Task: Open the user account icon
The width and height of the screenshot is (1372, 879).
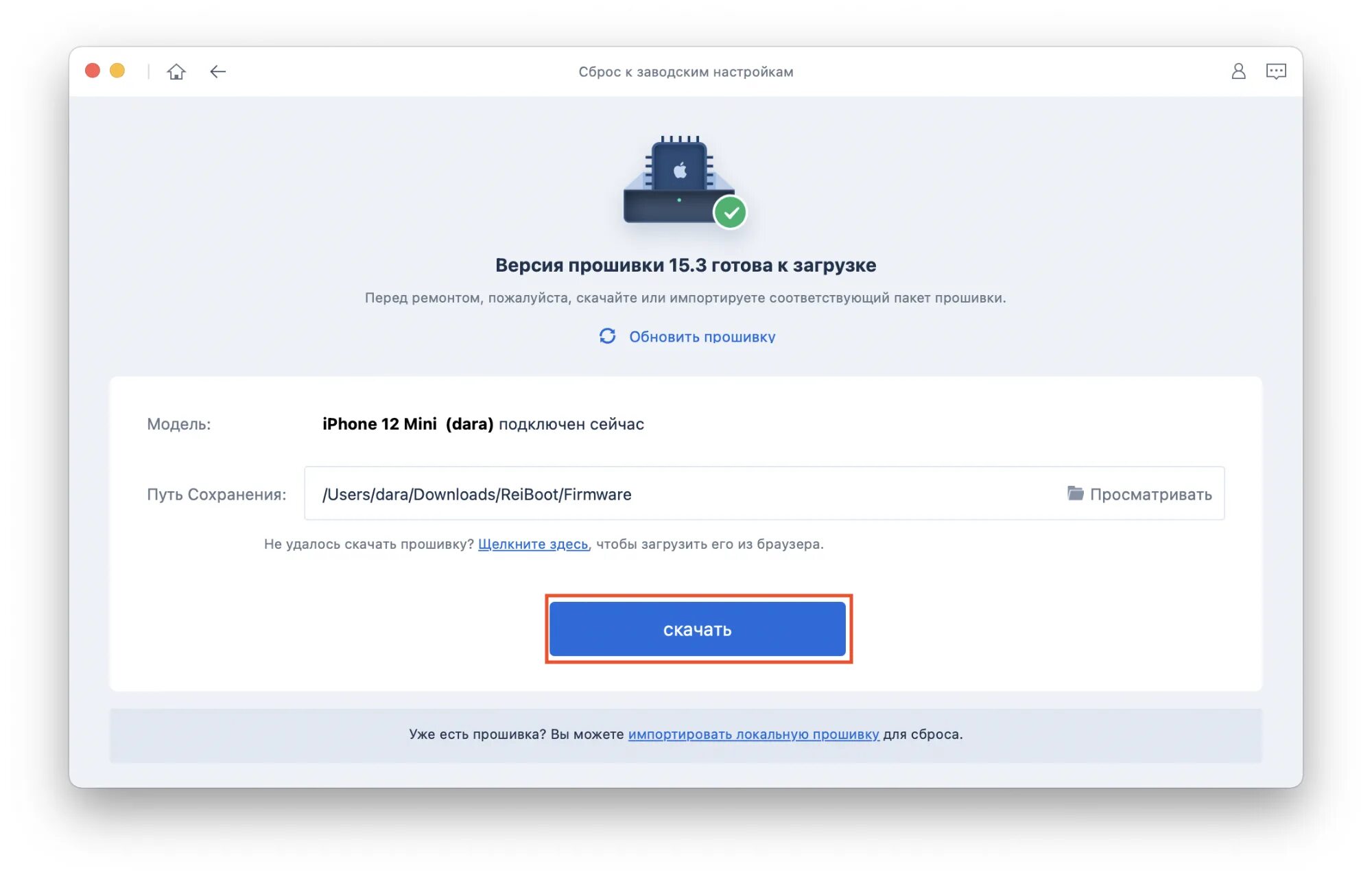Action: click(1238, 71)
